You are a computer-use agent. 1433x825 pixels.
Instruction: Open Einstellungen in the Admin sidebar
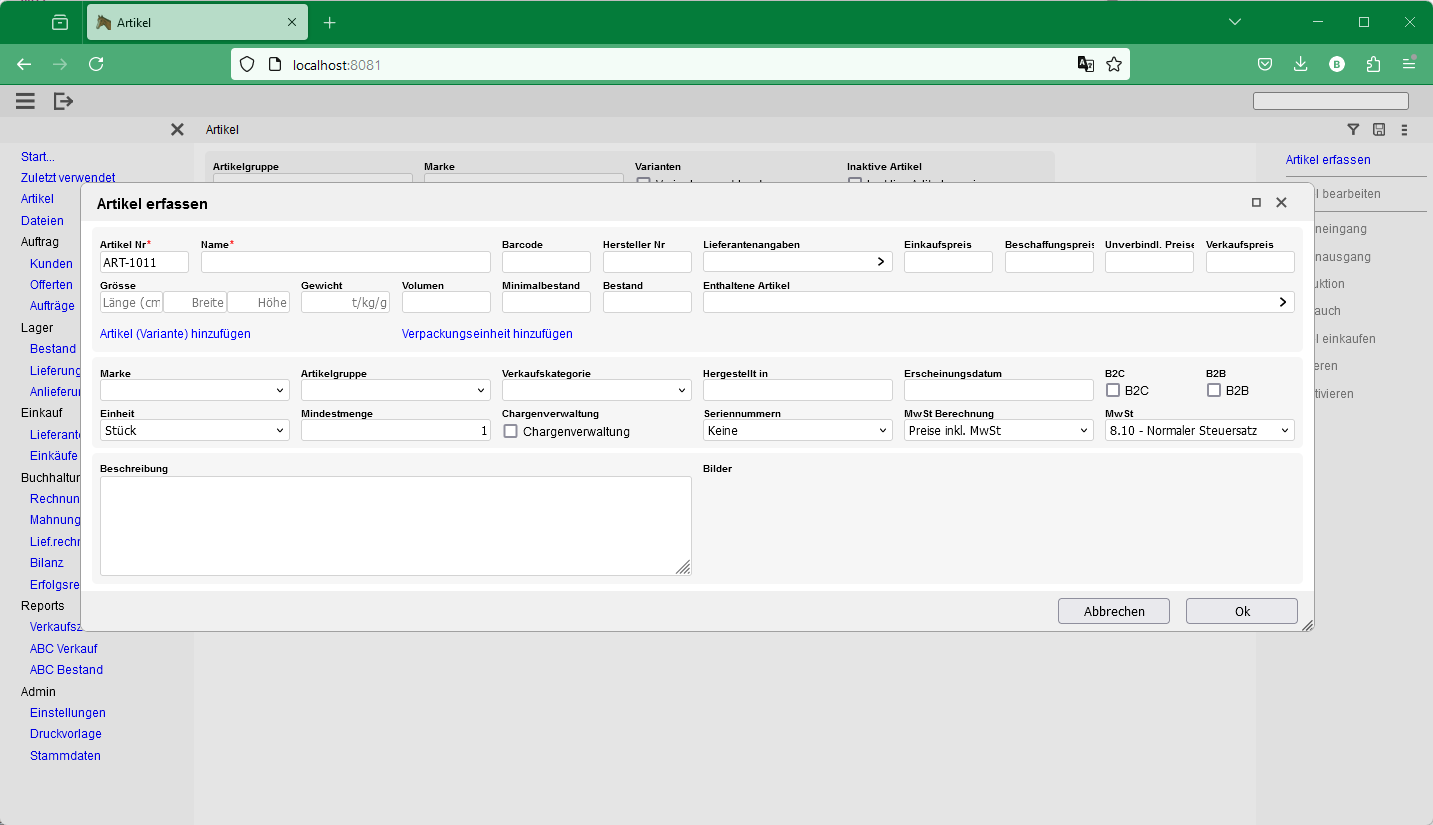67,713
